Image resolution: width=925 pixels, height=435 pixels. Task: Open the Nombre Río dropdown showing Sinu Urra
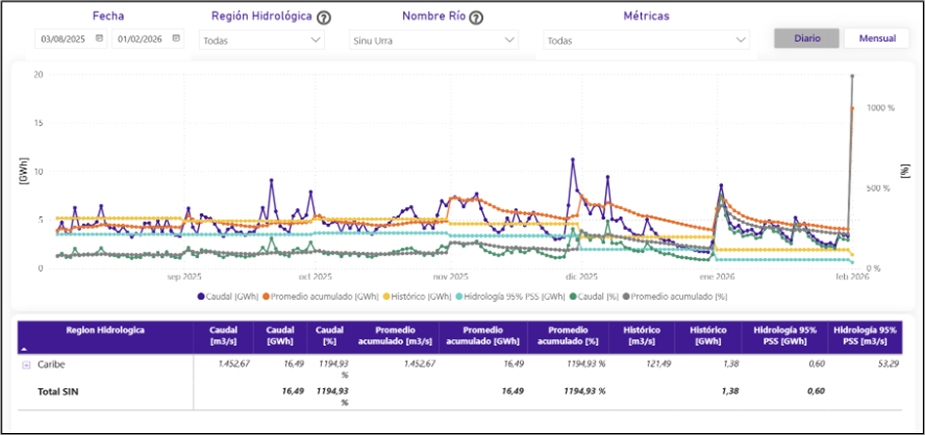[433, 41]
